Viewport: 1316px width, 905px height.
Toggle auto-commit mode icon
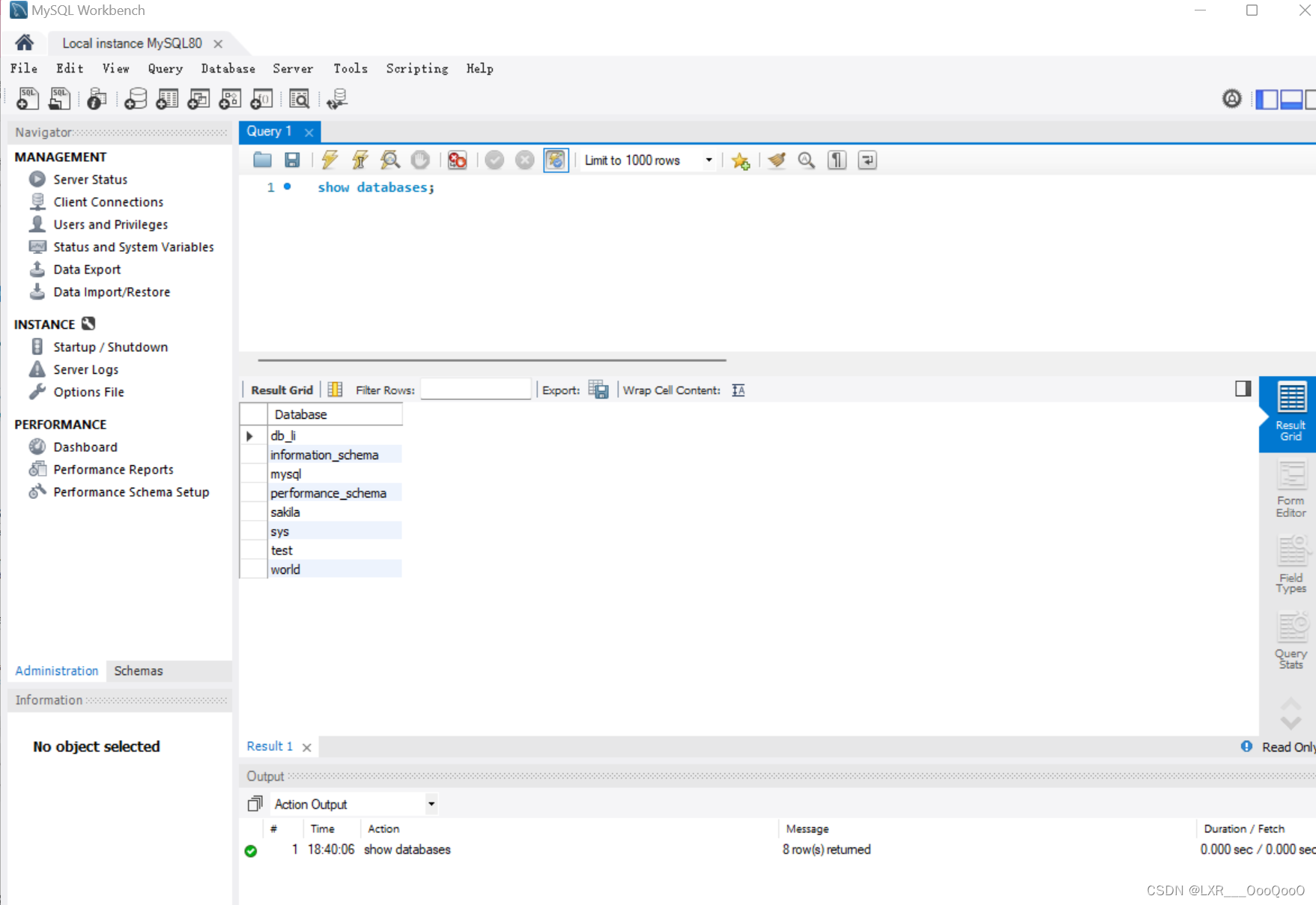tap(556, 160)
